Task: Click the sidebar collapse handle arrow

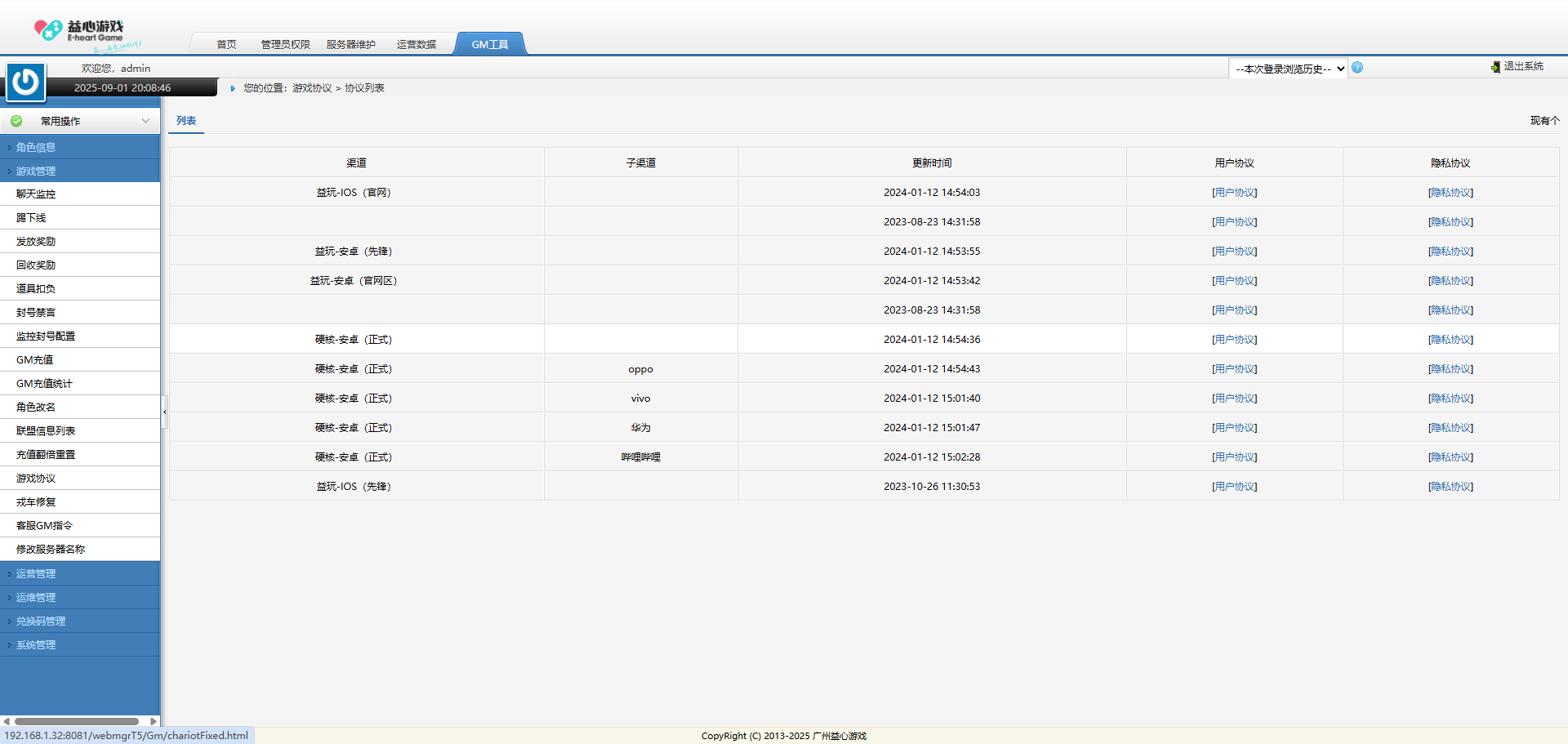Action: point(165,412)
